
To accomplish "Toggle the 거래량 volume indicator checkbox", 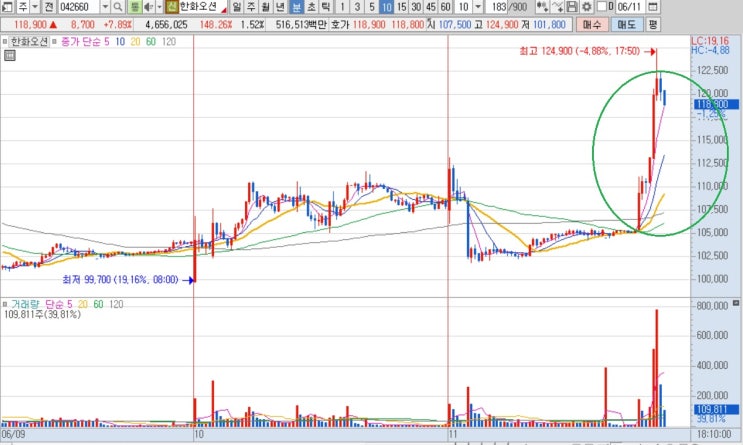I will tap(5, 304).
